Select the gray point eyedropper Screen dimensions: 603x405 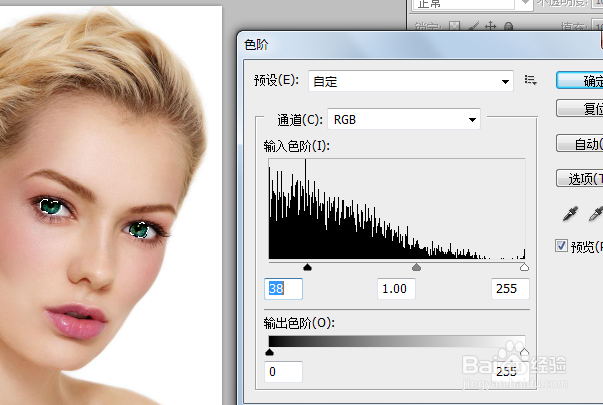tap(596, 213)
